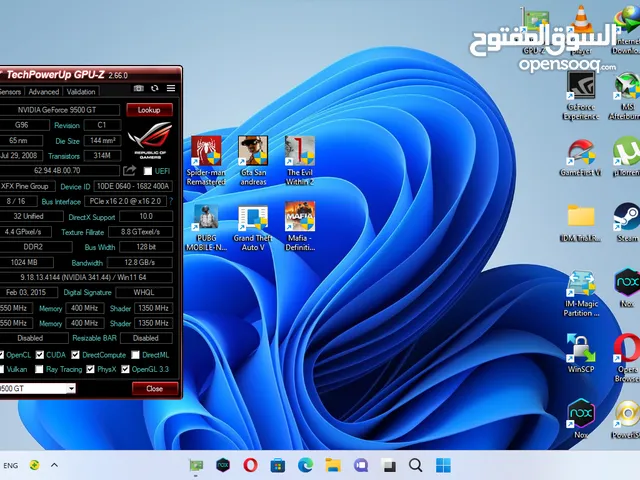640x480 pixels.
Task: Click the Texture Fillrate 8.8 GTexel/s value
Action: pos(140,232)
